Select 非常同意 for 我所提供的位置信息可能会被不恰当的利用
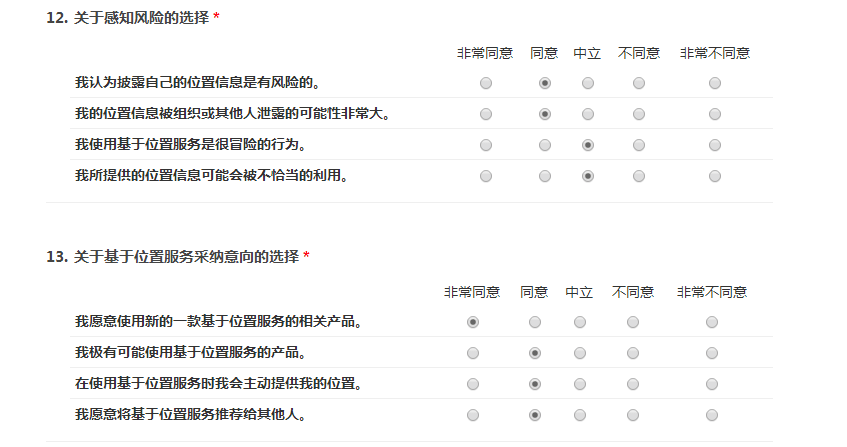The height and width of the screenshot is (447, 847). 486,176
